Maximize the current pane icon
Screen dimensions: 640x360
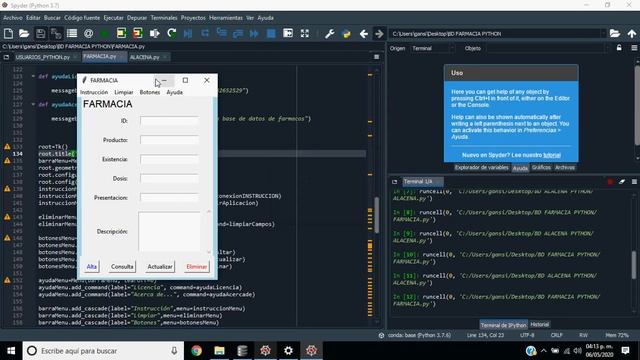288,33
